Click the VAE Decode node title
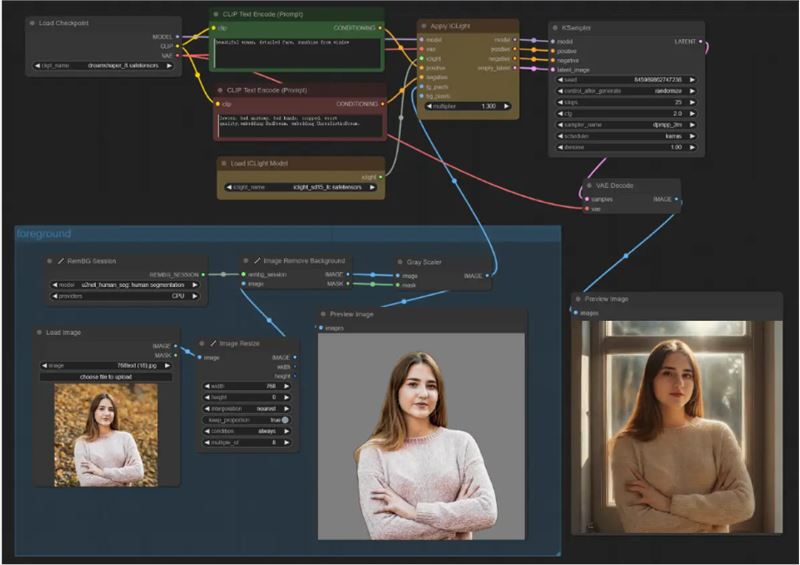 click(x=614, y=186)
